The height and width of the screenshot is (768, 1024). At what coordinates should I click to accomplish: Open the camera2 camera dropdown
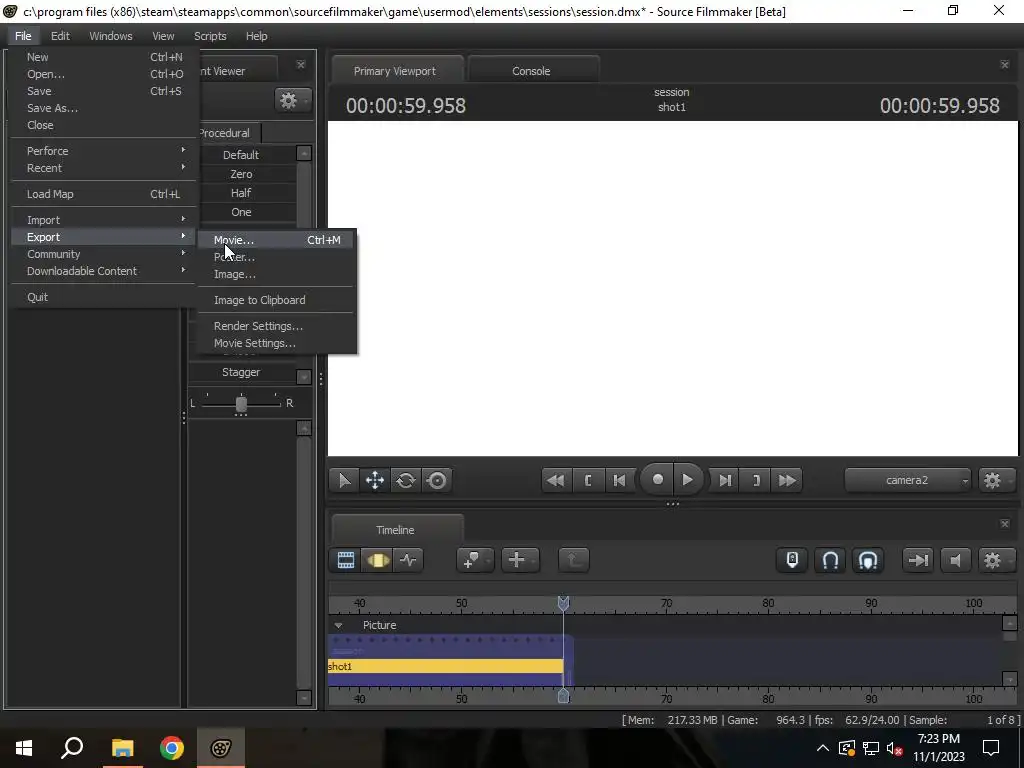[x=908, y=481]
